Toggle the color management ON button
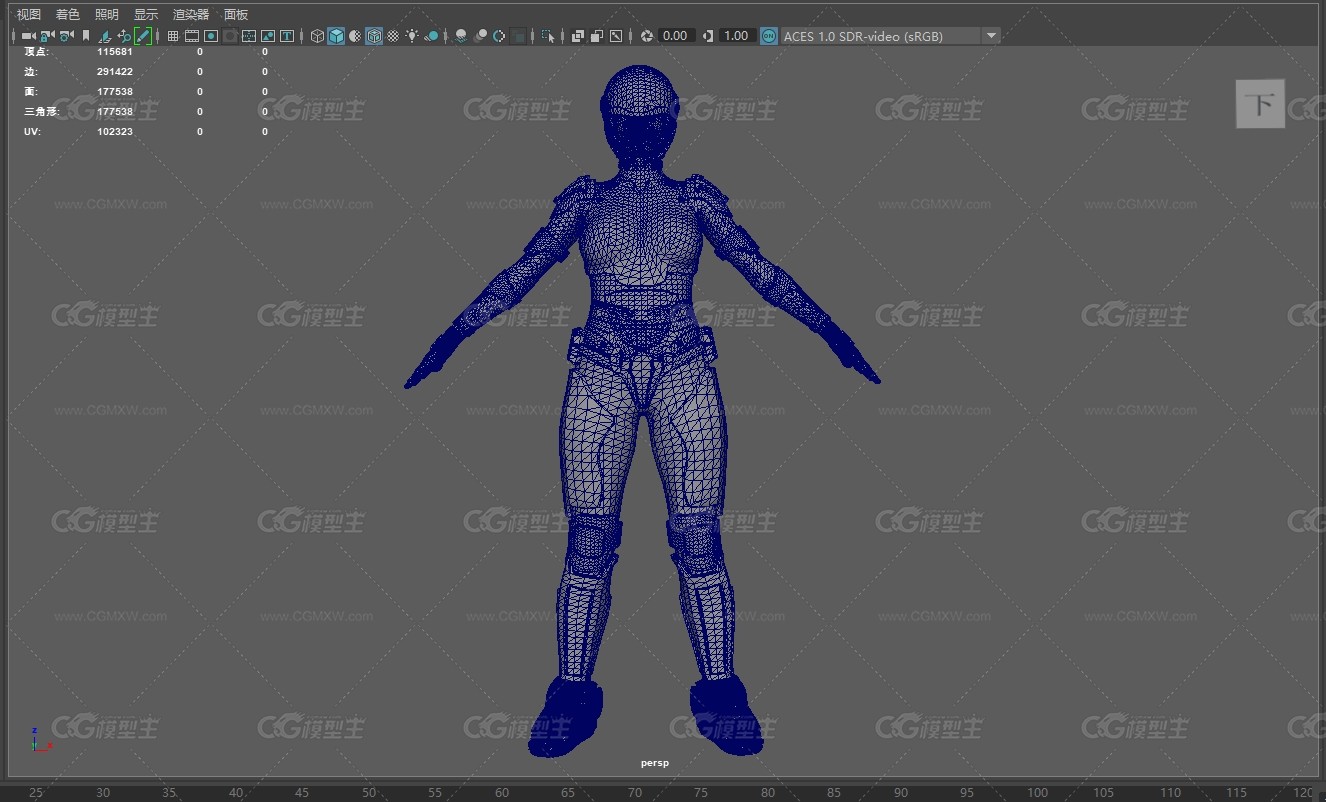This screenshot has height=802, width=1326. coord(768,36)
